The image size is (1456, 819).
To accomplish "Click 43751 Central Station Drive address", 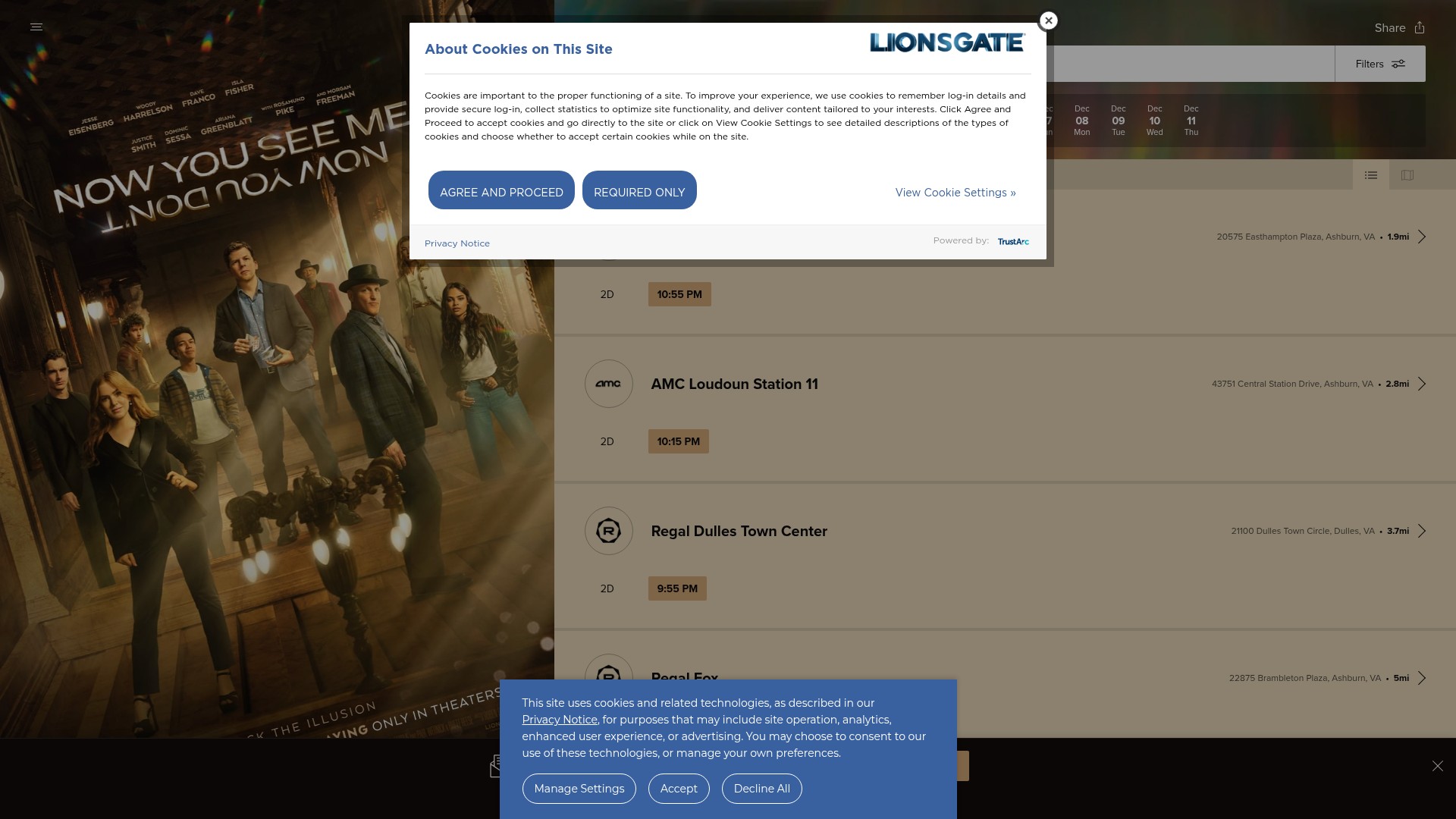I will (x=1292, y=384).
